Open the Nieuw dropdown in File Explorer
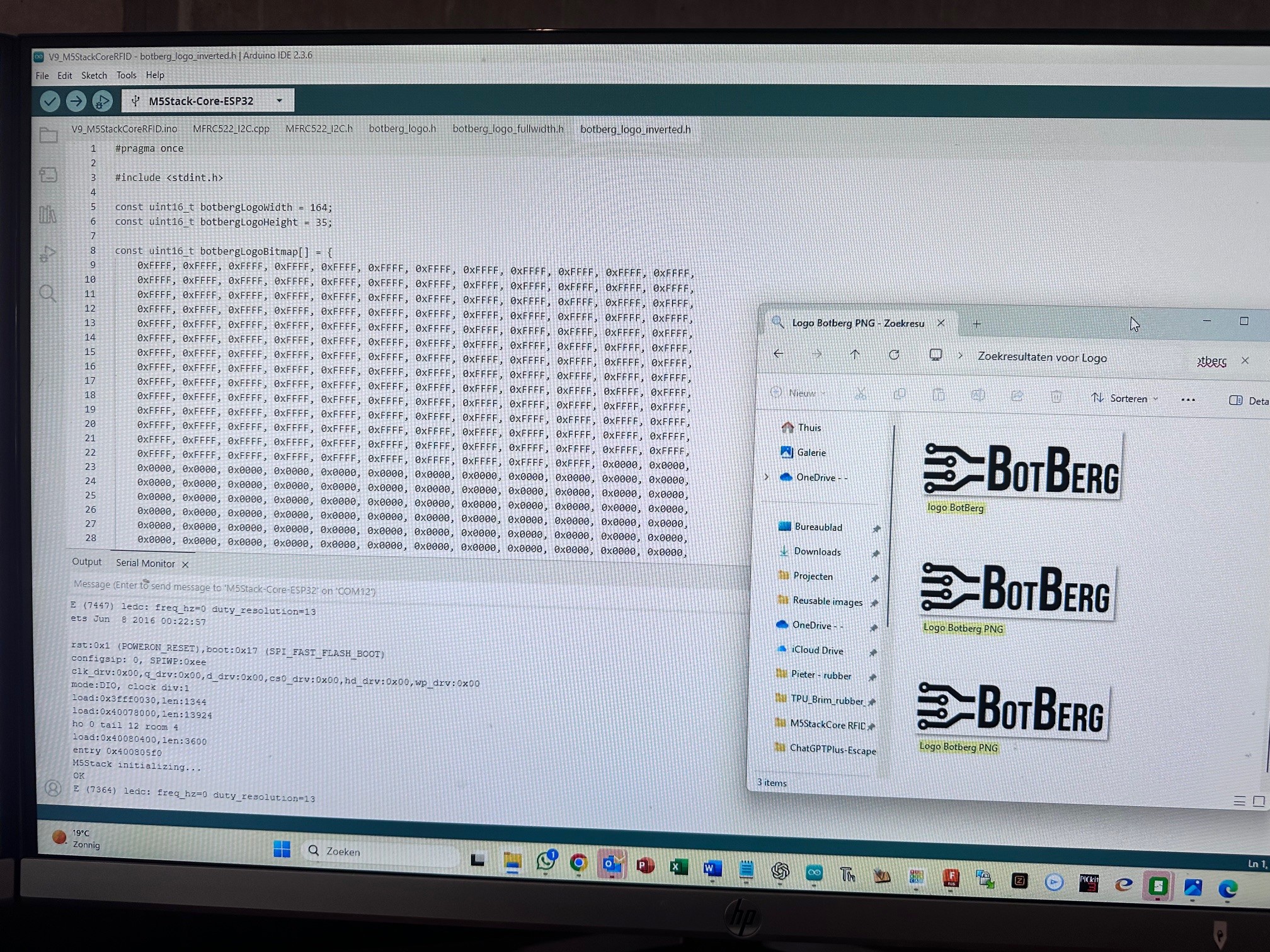The width and height of the screenshot is (1270, 952). pyautogui.click(x=798, y=393)
